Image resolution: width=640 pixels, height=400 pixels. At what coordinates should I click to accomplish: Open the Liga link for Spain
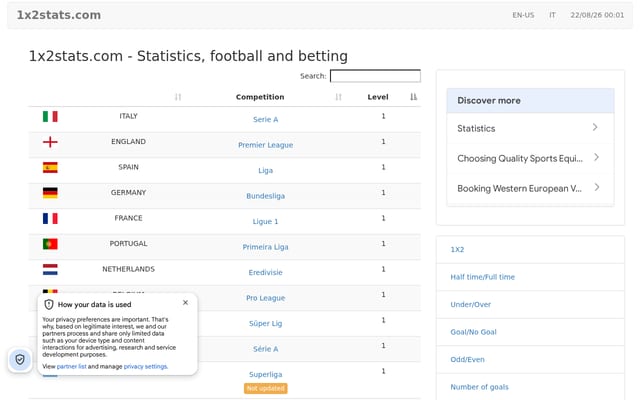[265, 171]
